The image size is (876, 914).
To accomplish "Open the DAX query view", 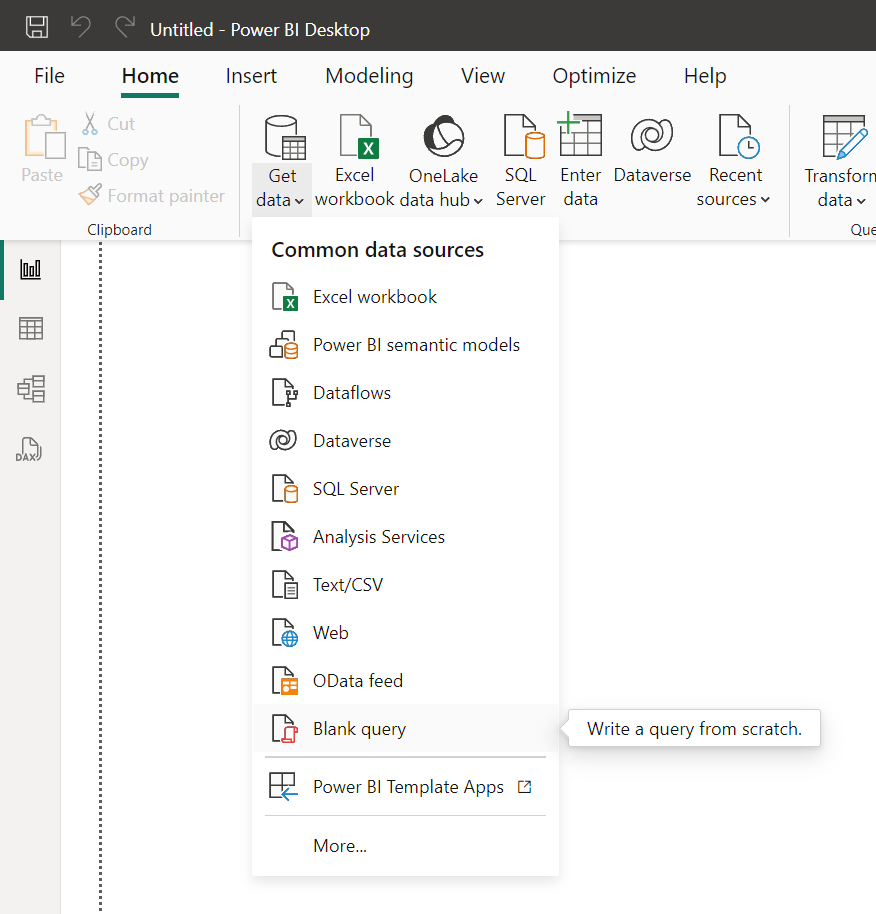I will pyautogui.click(x=28, y=449).
